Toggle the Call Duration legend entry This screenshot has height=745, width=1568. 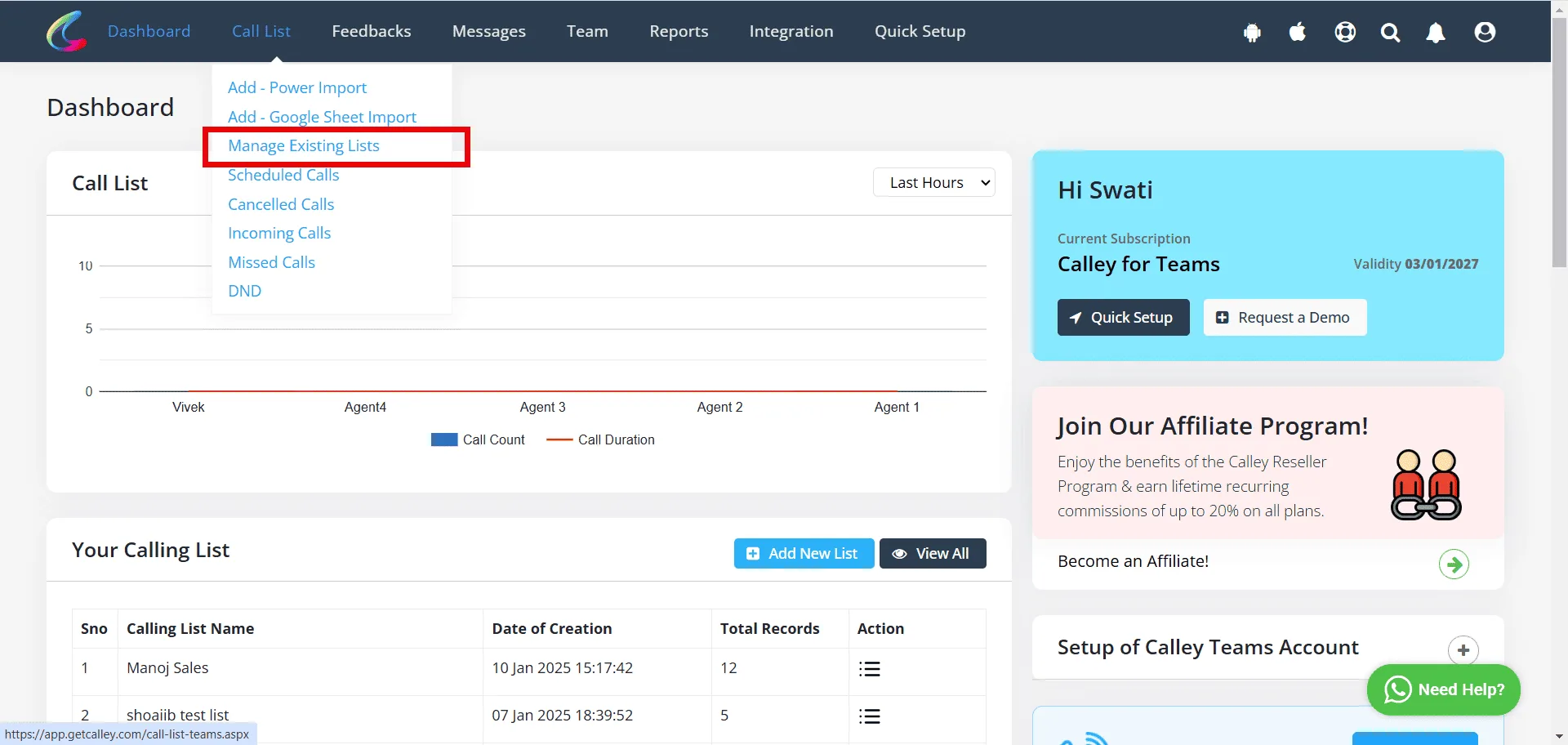[600, 439]
